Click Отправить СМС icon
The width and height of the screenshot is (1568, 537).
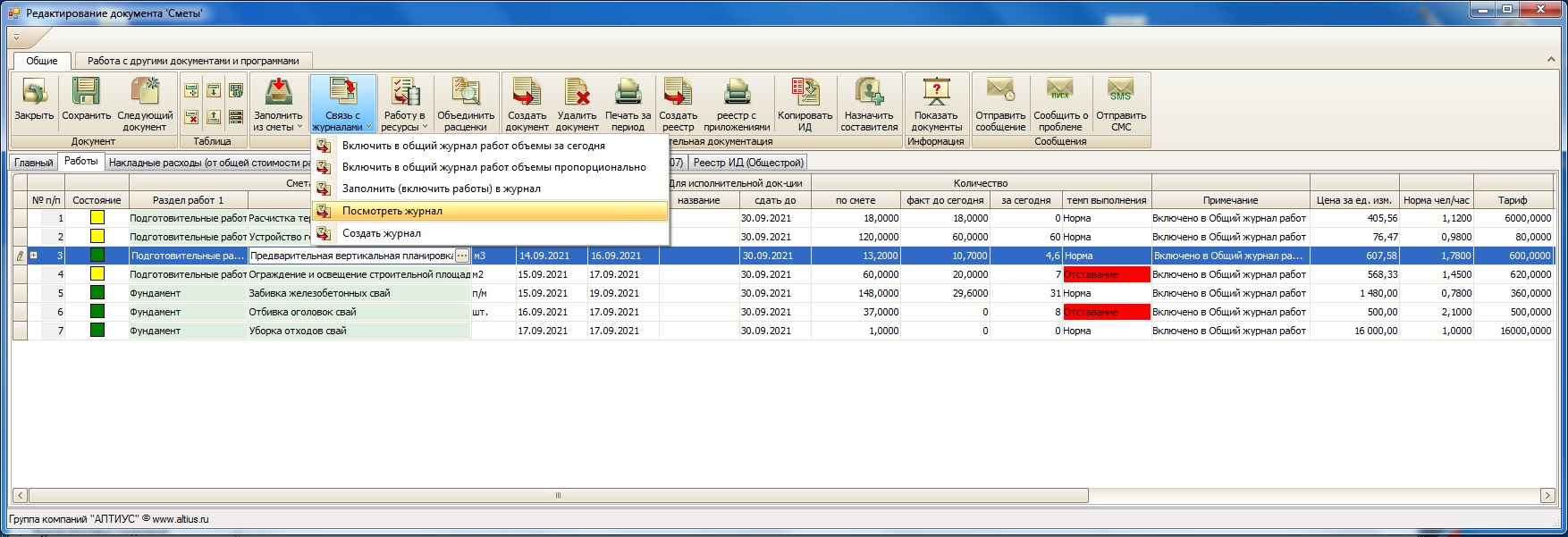pyautogui.click(x=1121, y=93)
